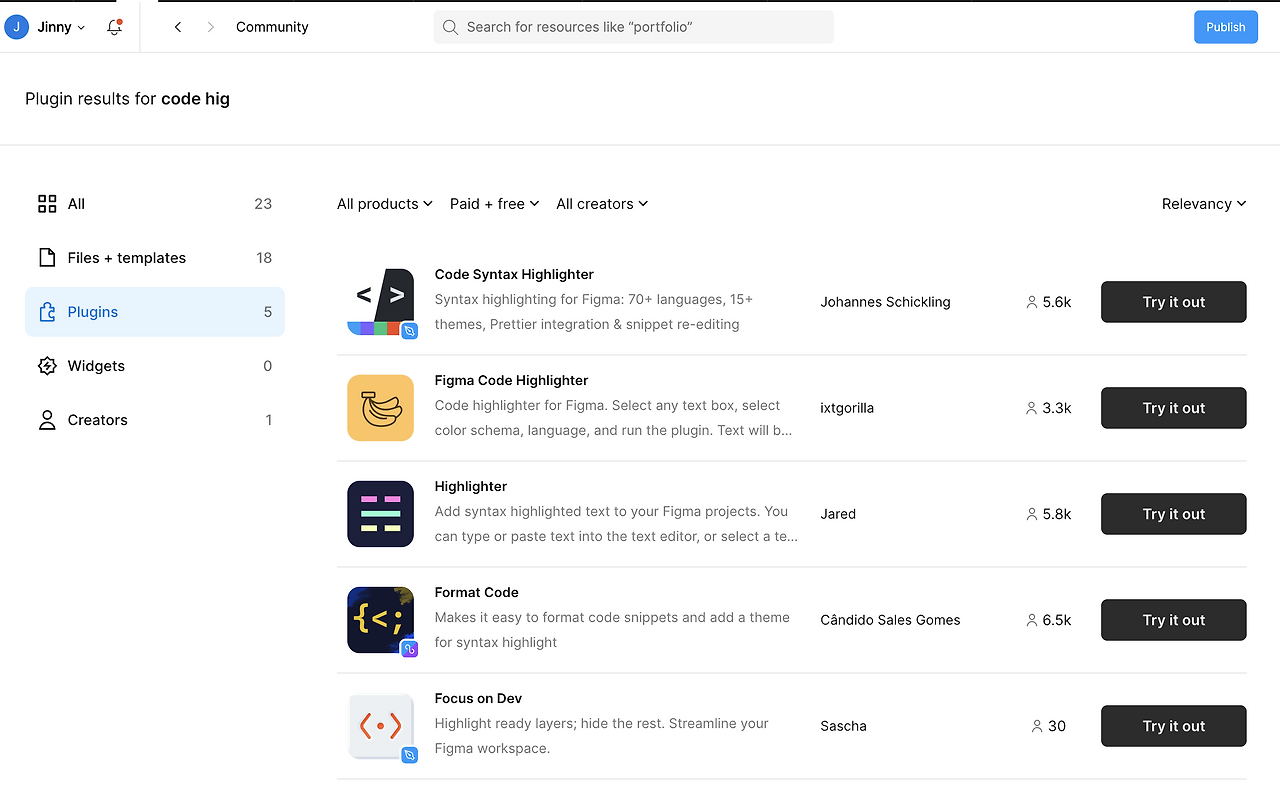The image size is (1280, 792).
Task: Click user count icon for Code Syntax Highlighter
Action: pos(1032,302)
